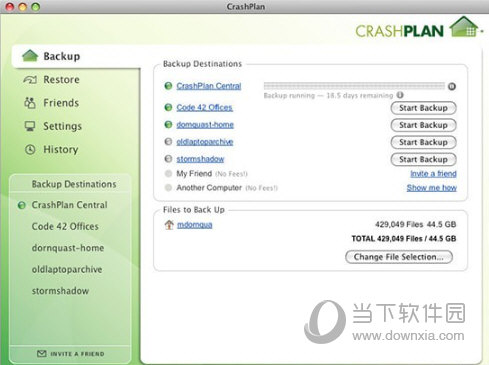The height and width of the screenshot is (365, 489).
Task: Click the green zoom window button
Action: coord(35,6)
